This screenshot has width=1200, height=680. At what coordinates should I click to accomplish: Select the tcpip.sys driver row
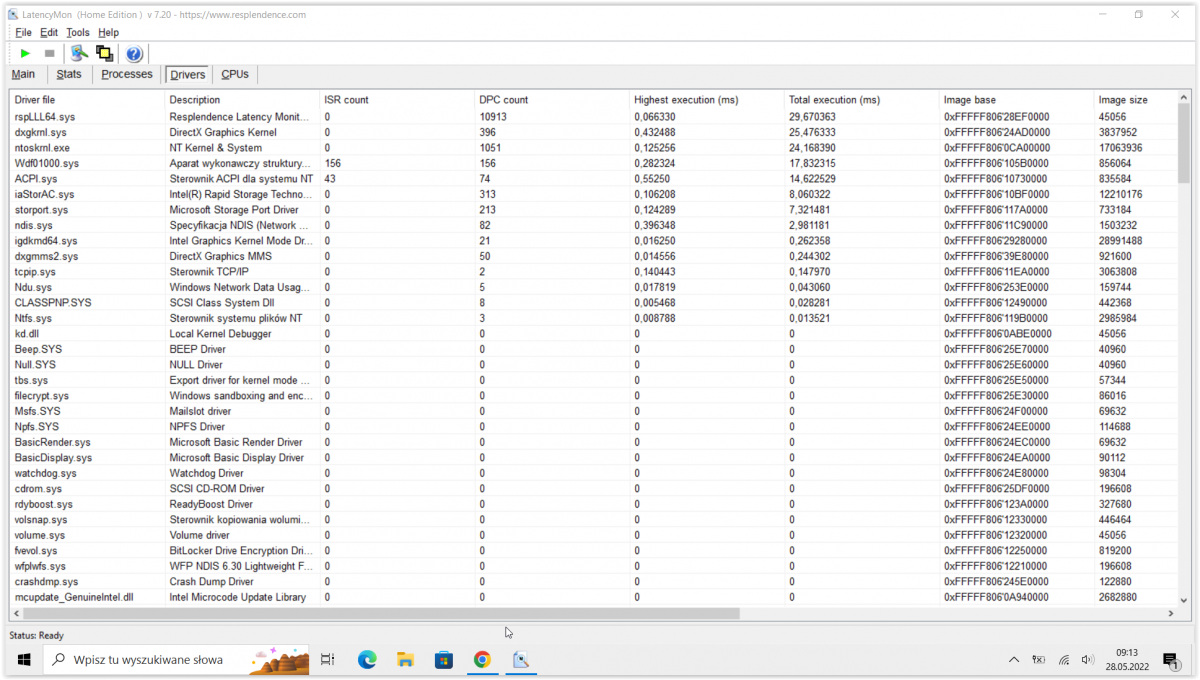(x=593, y=272)
